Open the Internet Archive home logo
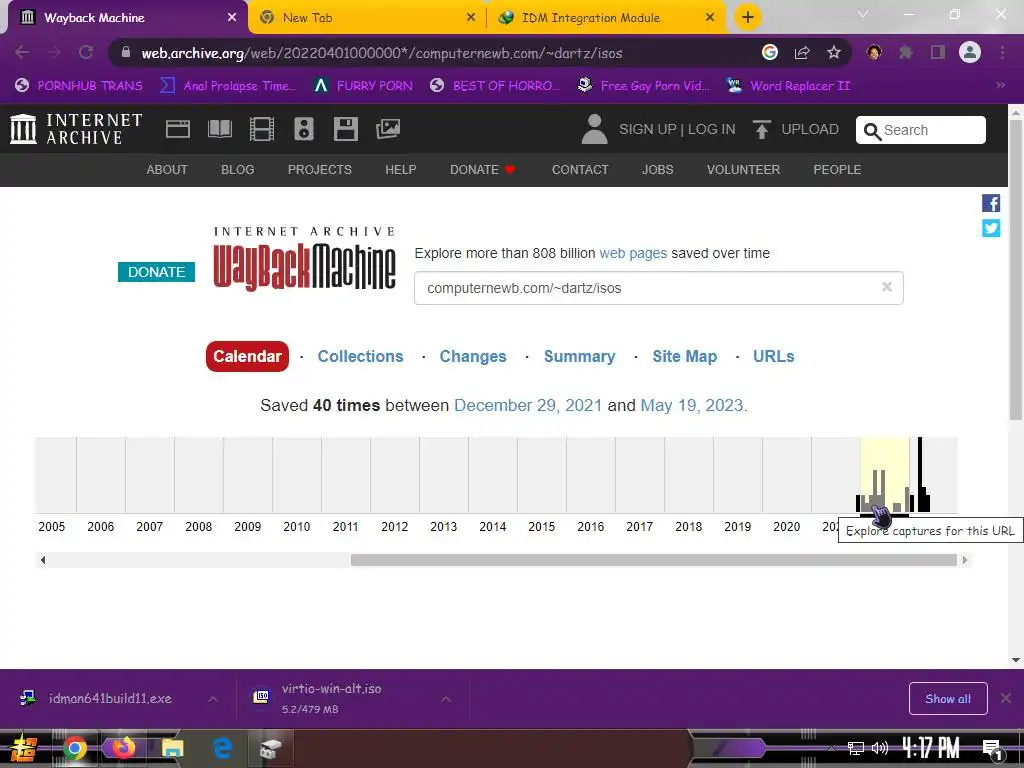Screen dimensions: 1024x768 pos(76,129)
